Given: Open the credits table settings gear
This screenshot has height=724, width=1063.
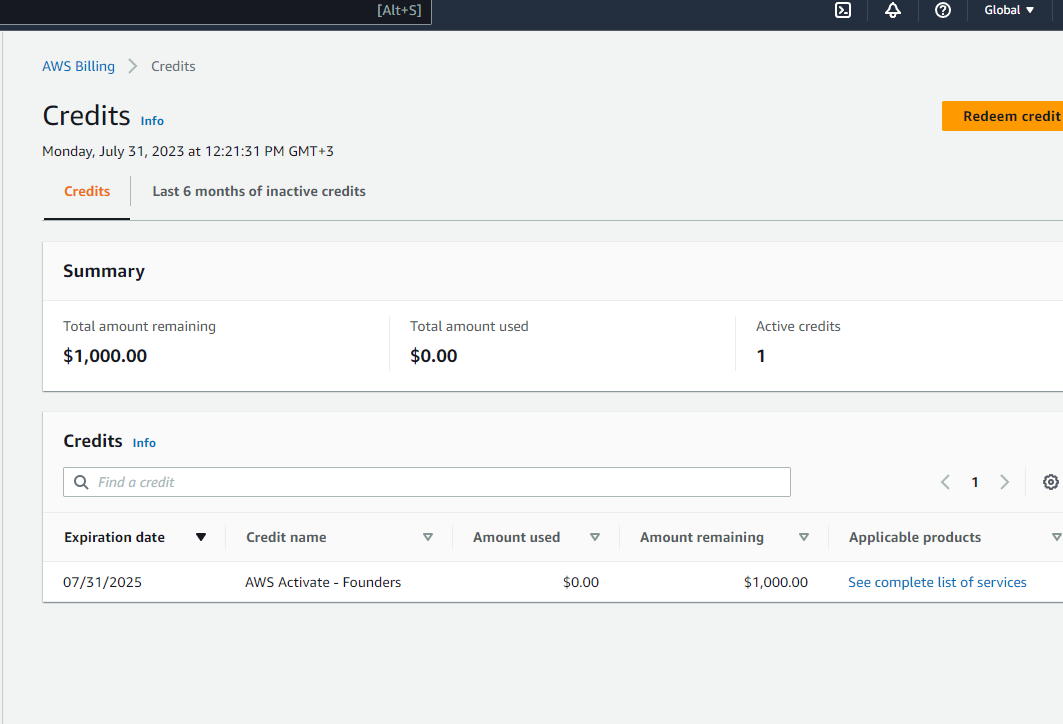Looking at the screenshot, I should coord(1050,482).
